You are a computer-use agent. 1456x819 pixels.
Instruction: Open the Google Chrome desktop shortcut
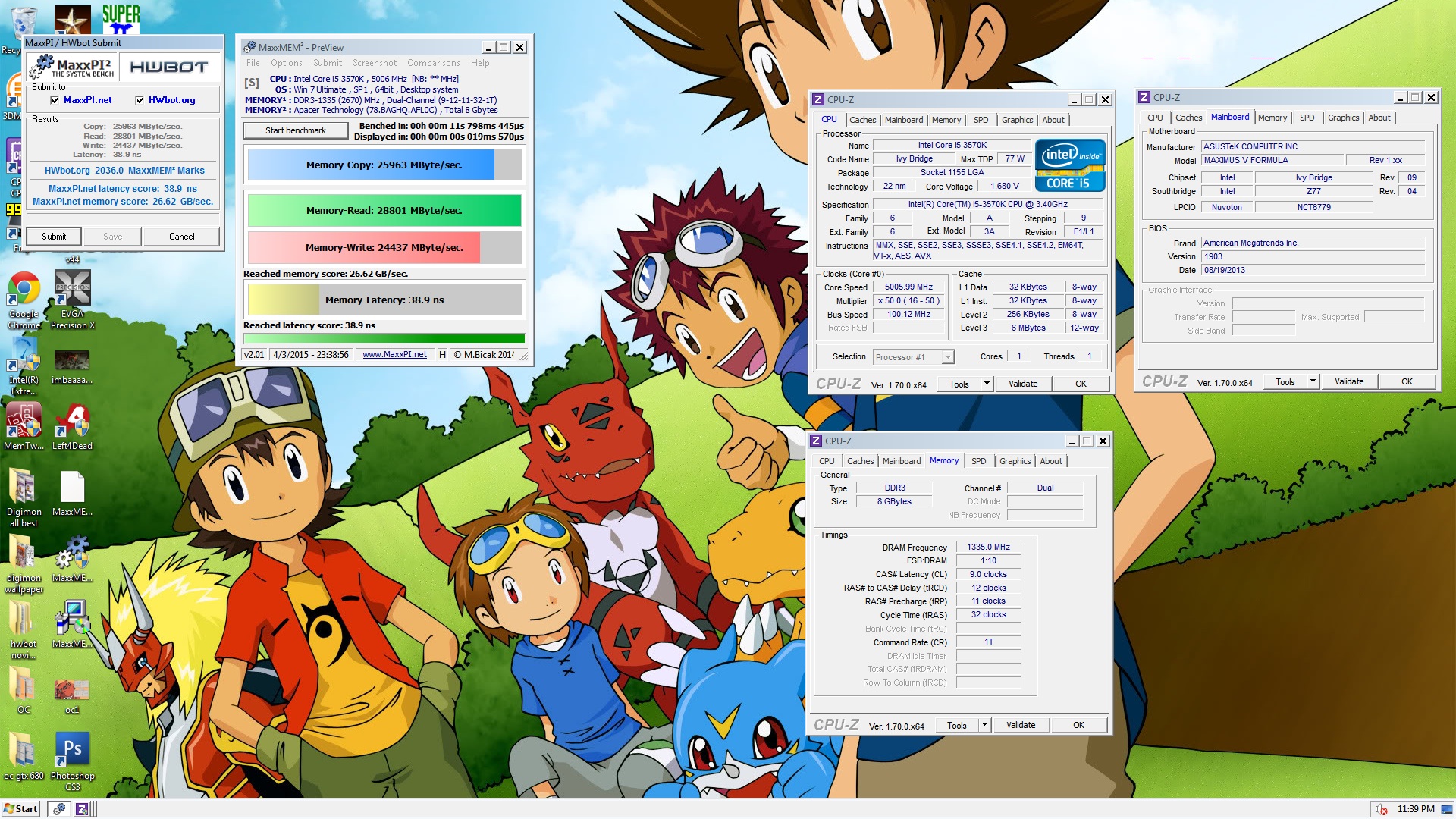pos(24,300)
